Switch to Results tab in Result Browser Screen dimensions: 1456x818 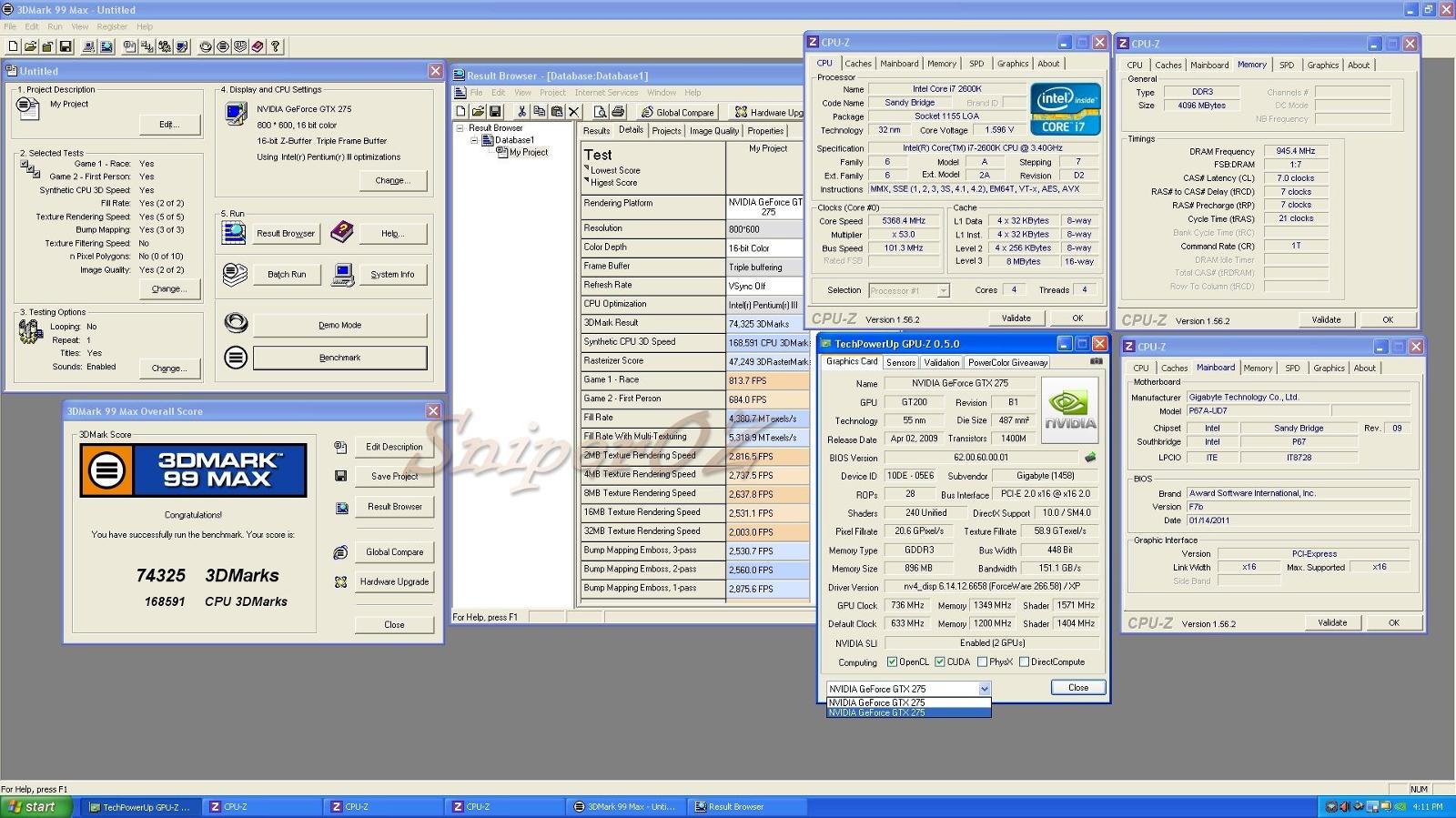tap(596, 131)
